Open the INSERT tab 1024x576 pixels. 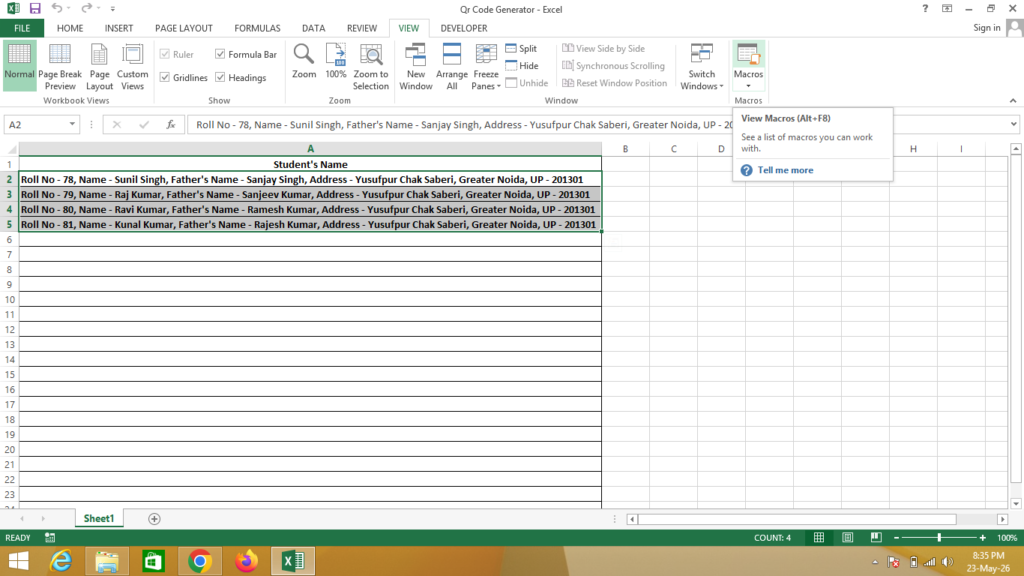click(x=119, y=28)
